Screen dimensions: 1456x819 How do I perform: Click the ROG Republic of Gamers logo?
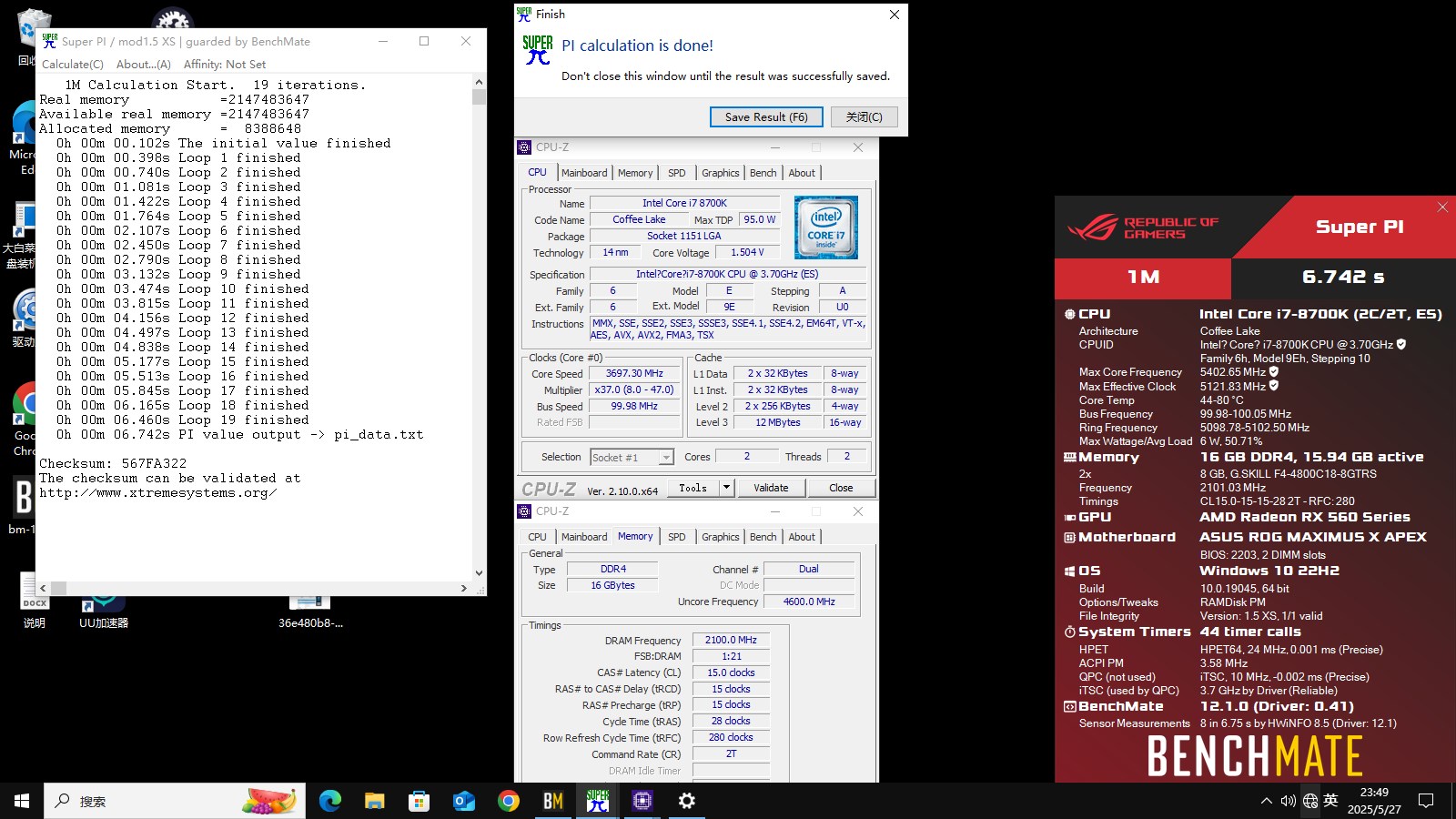coord(1142,227)
